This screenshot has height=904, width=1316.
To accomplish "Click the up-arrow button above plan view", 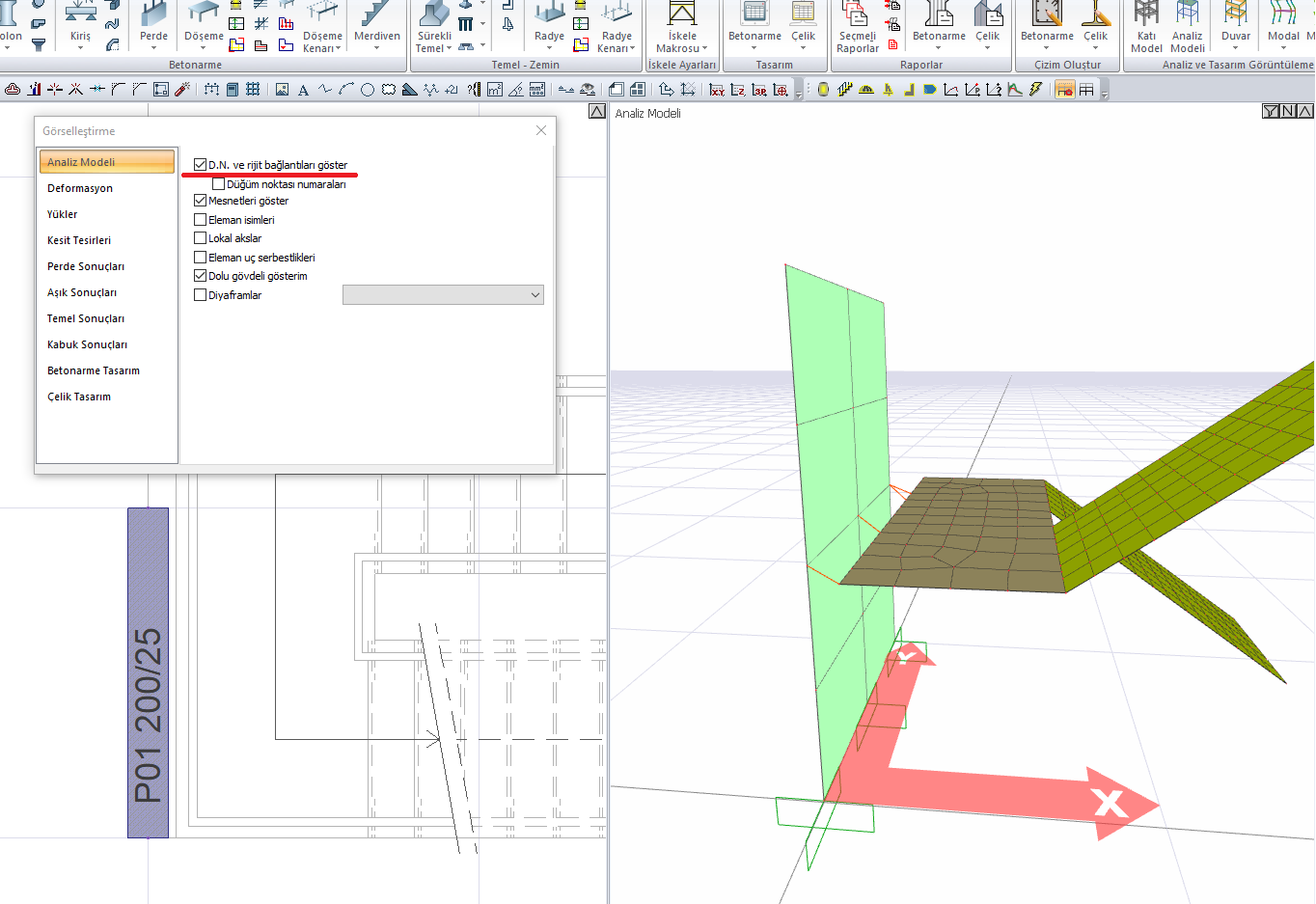I will coord(597,112).
